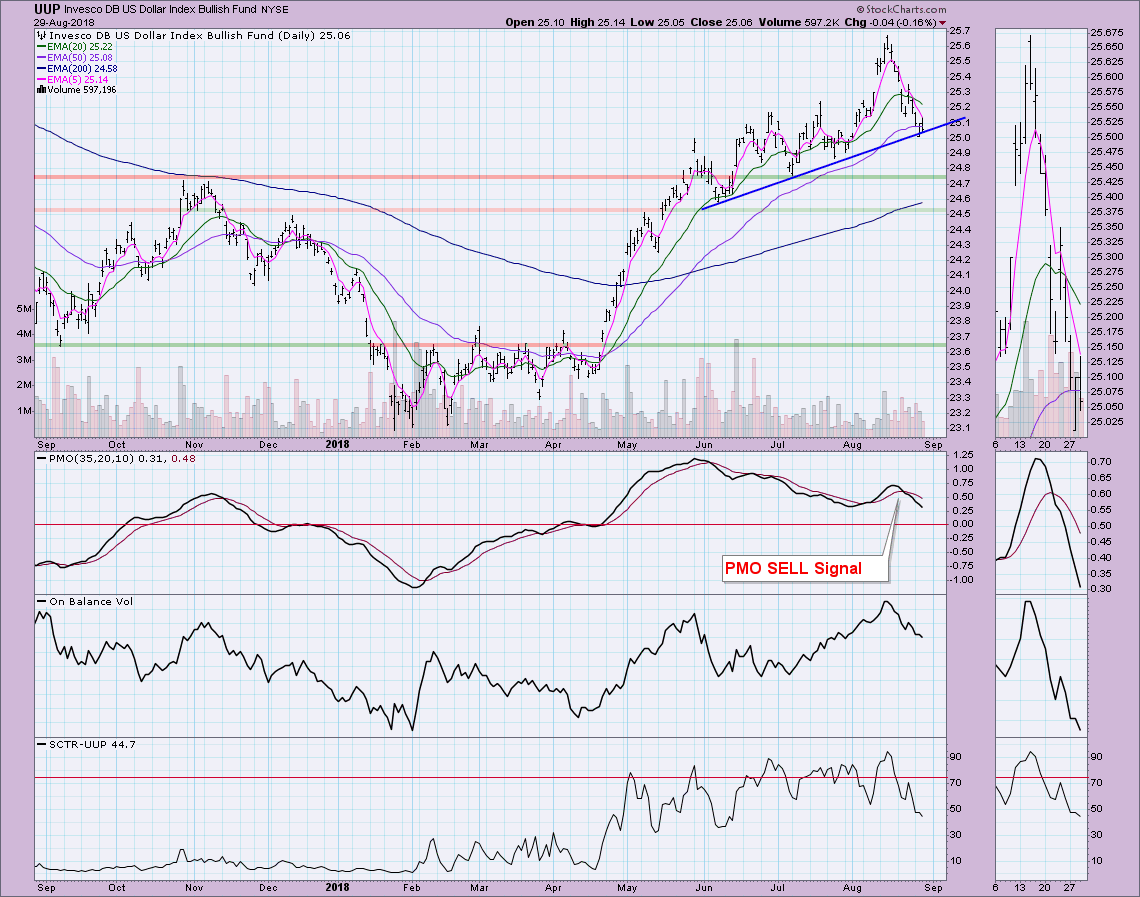
Task: Click the Close 25.06 value
Action: [721, 23]
